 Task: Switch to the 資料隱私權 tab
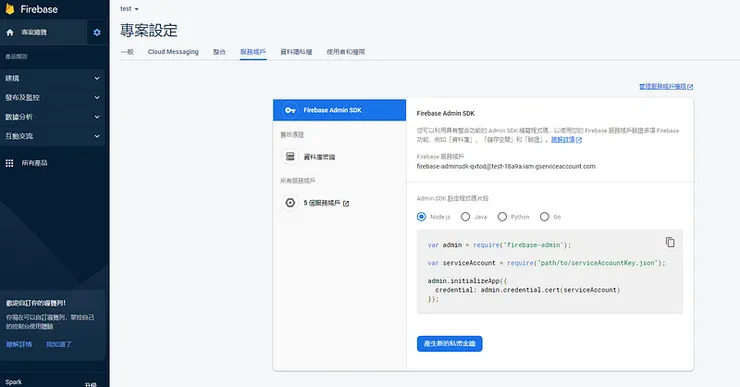pos(296,52)
